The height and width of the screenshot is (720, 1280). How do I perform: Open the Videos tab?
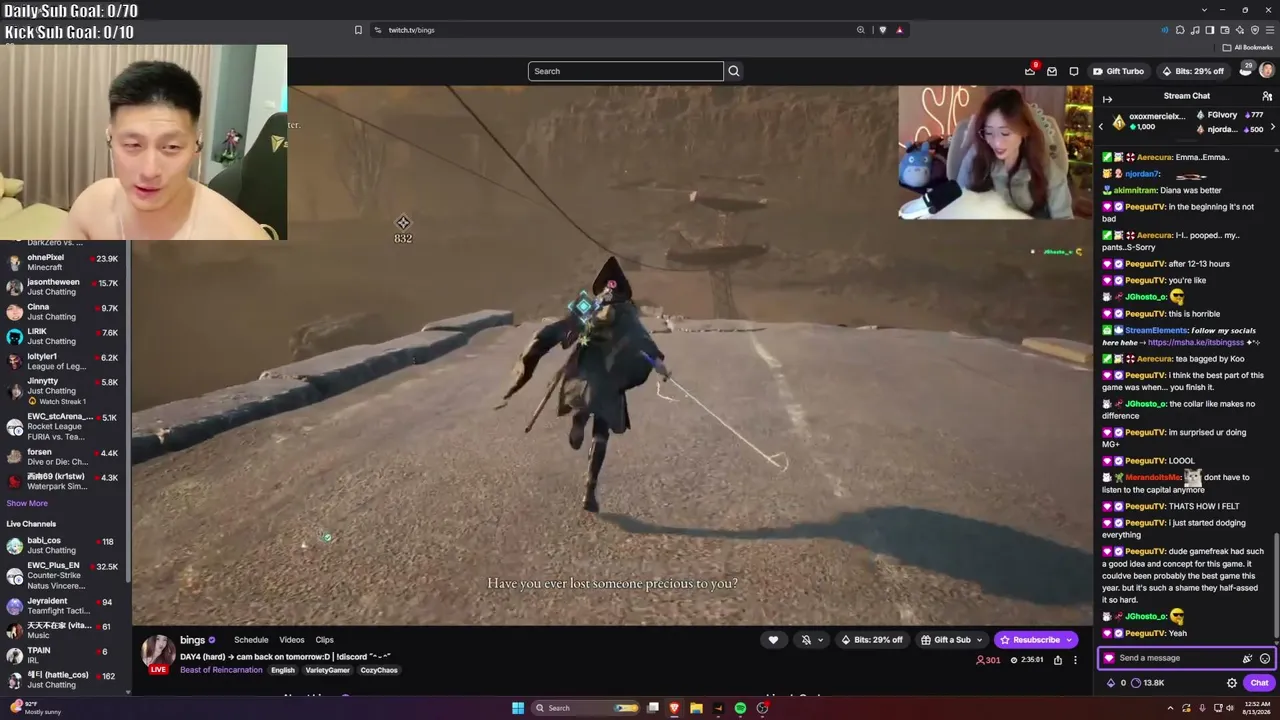pyautogui.click(x=292, y=640)
